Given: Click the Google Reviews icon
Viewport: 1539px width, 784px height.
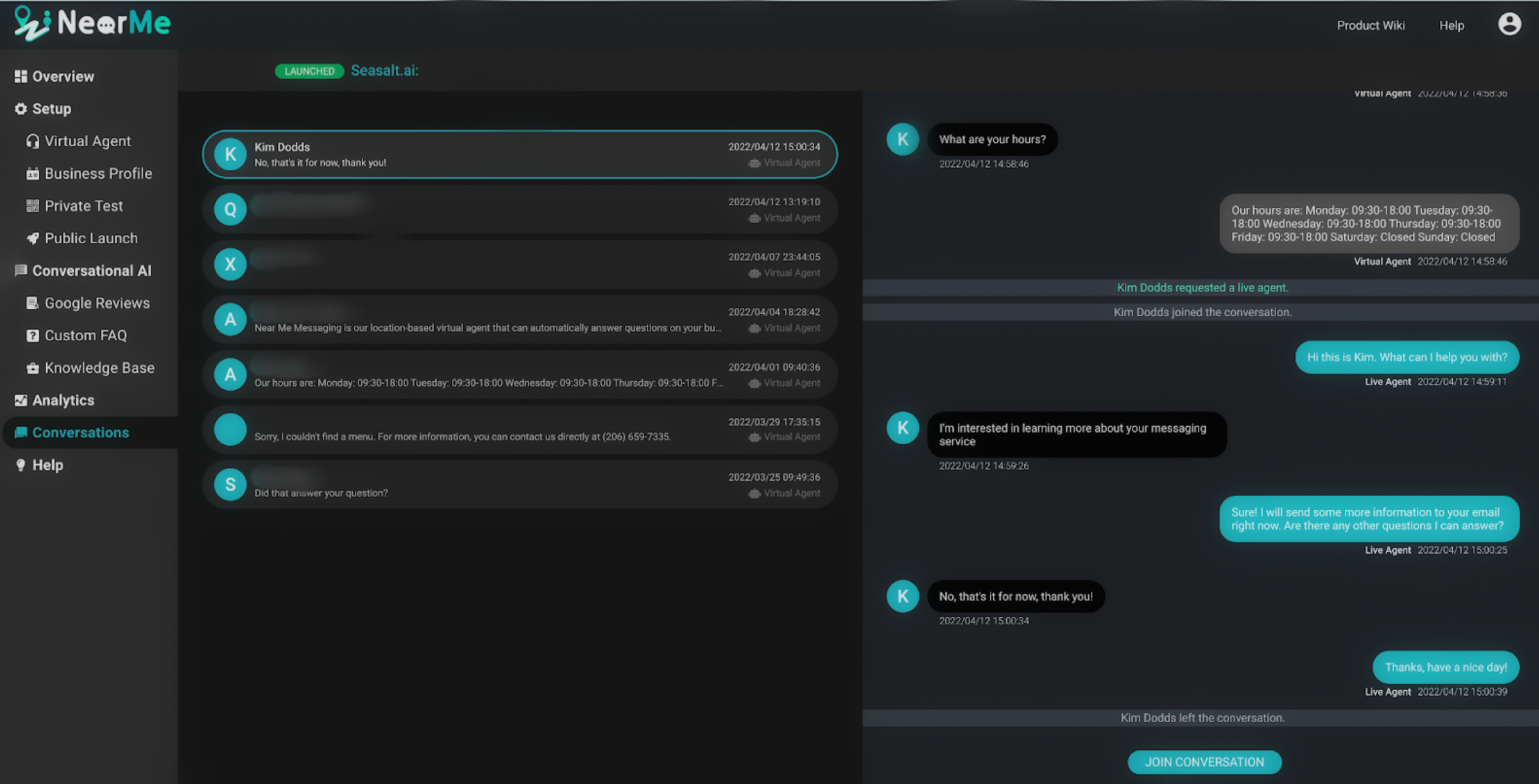Looking at the screenshot, I should click(x=33, y=303).
